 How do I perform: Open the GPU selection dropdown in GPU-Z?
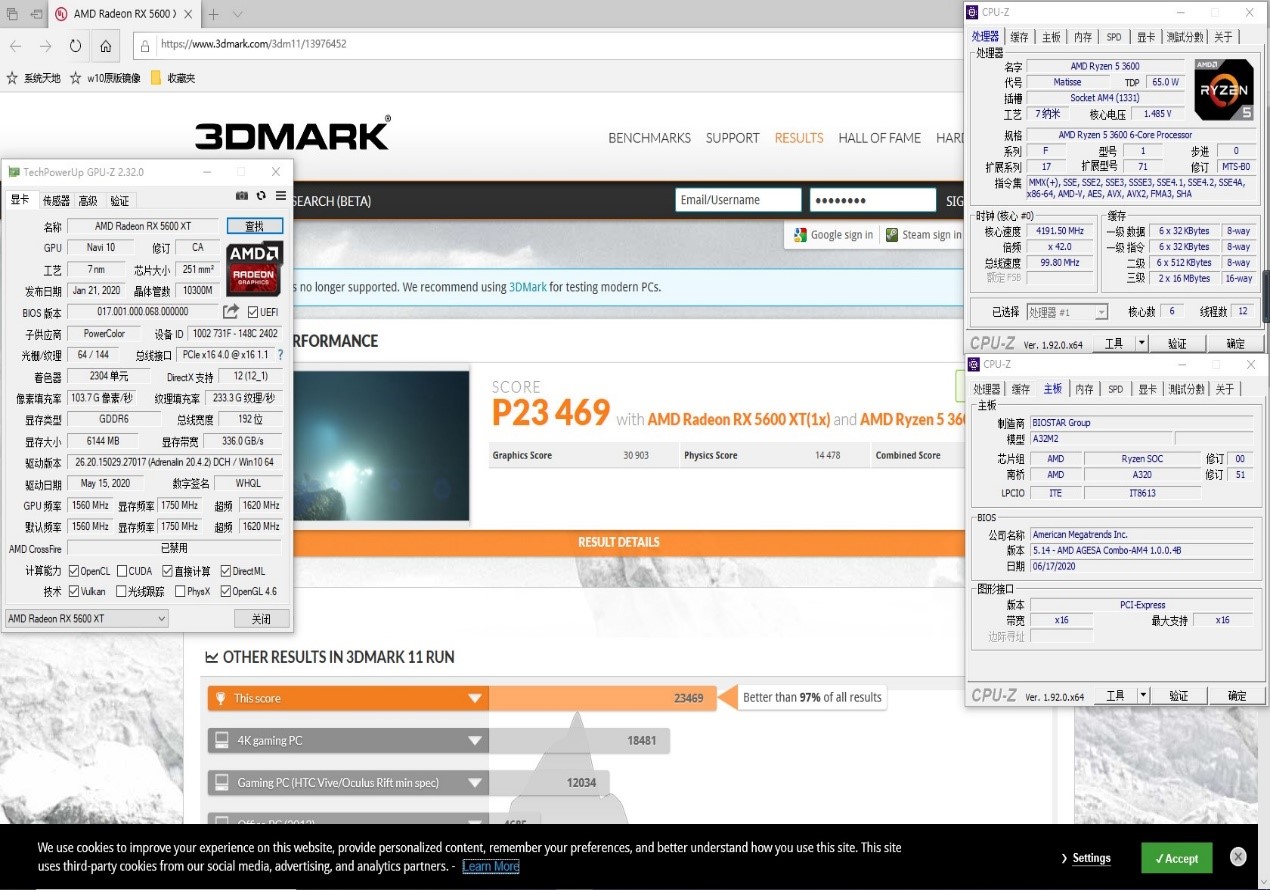coord(87,619)
